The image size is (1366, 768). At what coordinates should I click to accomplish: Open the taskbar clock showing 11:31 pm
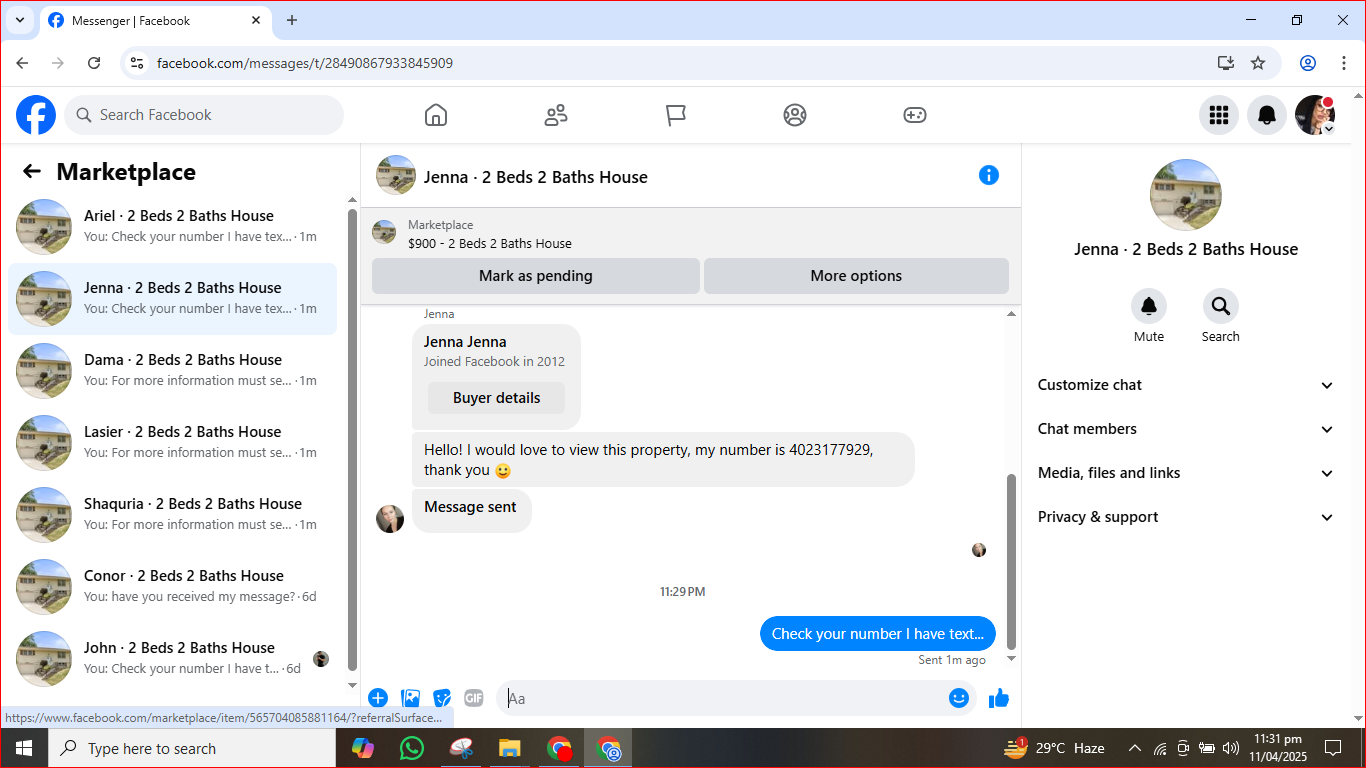point(1277,748)
